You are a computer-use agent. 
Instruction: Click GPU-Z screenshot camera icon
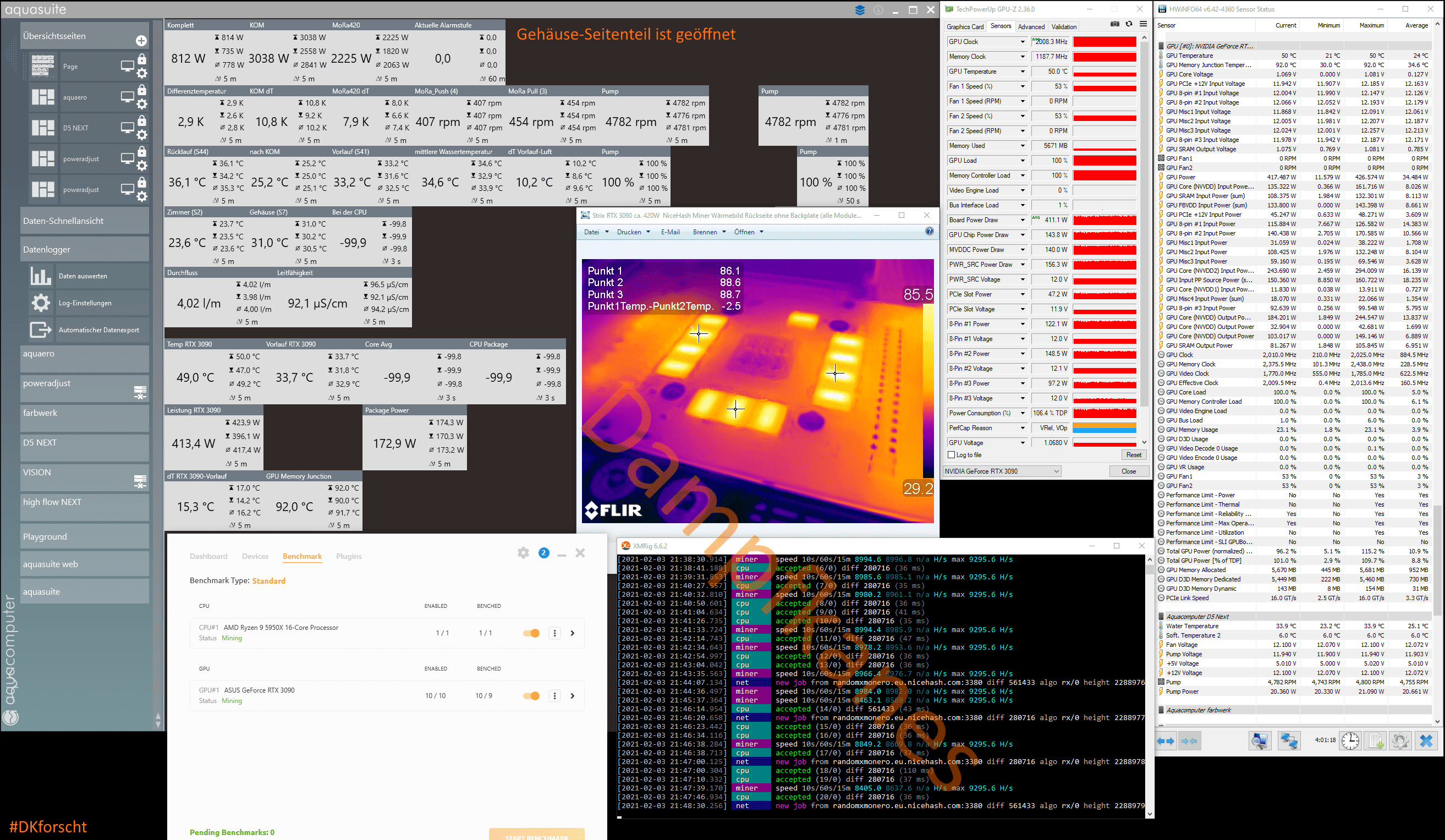coord(1114,24)
